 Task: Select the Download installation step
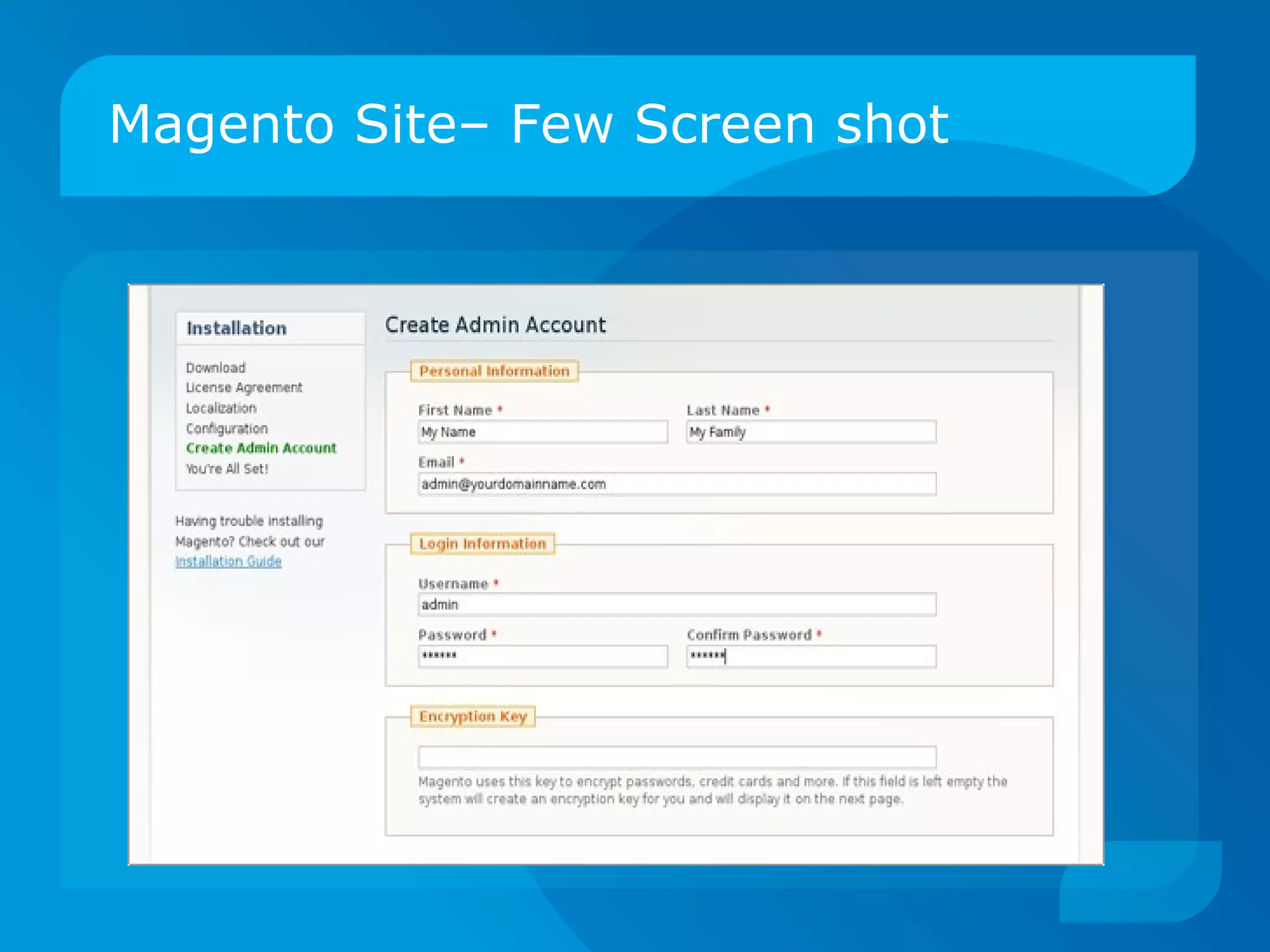216,368
